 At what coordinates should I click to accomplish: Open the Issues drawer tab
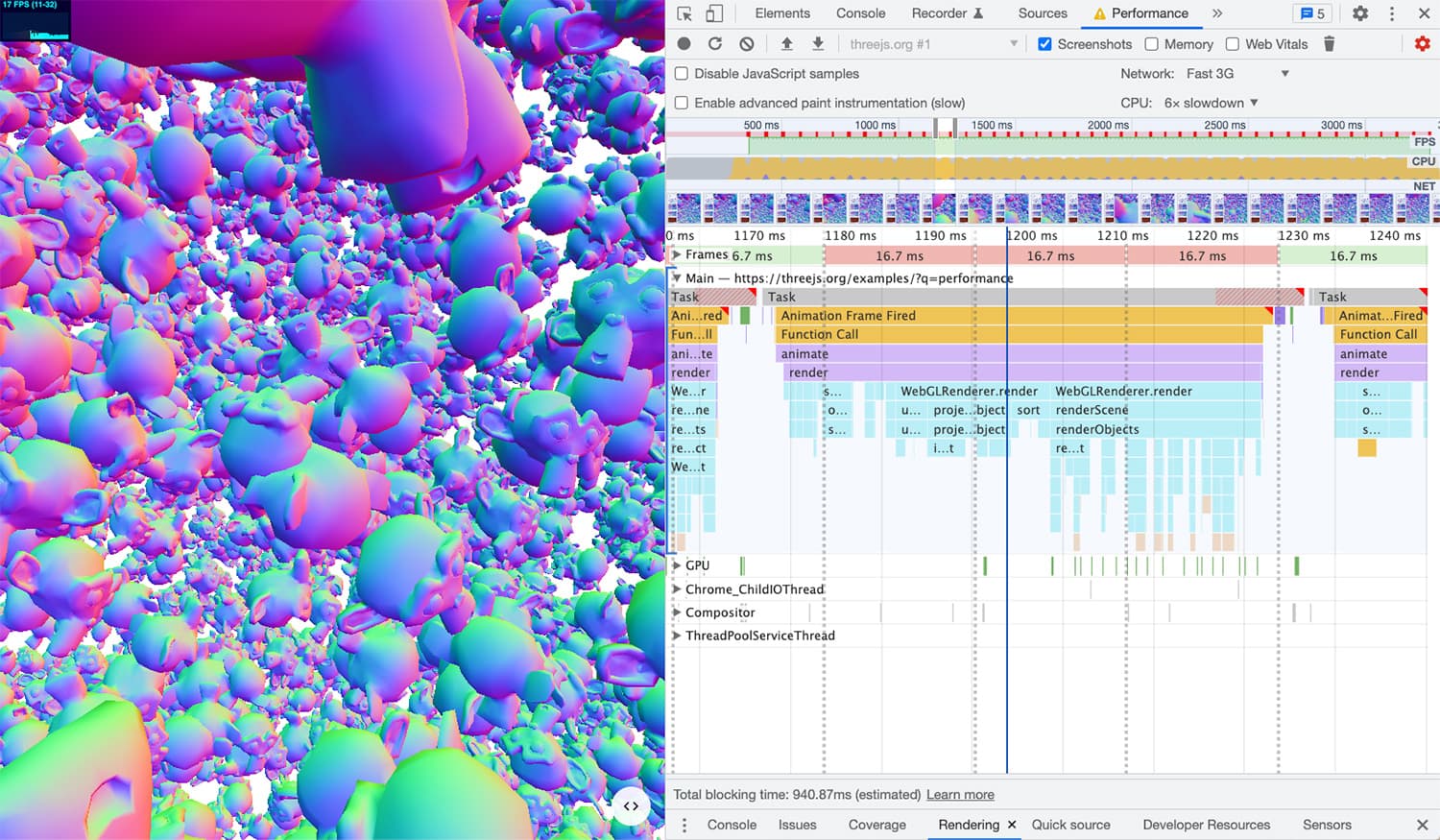point(797,825)
